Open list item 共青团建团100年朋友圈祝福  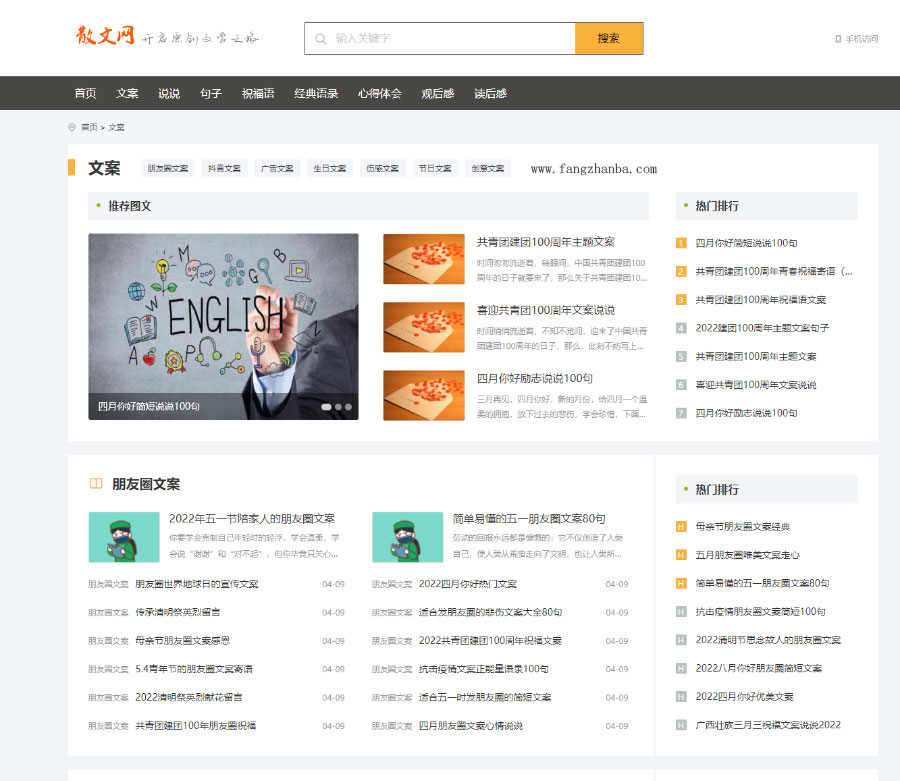[x=196, y=725]
